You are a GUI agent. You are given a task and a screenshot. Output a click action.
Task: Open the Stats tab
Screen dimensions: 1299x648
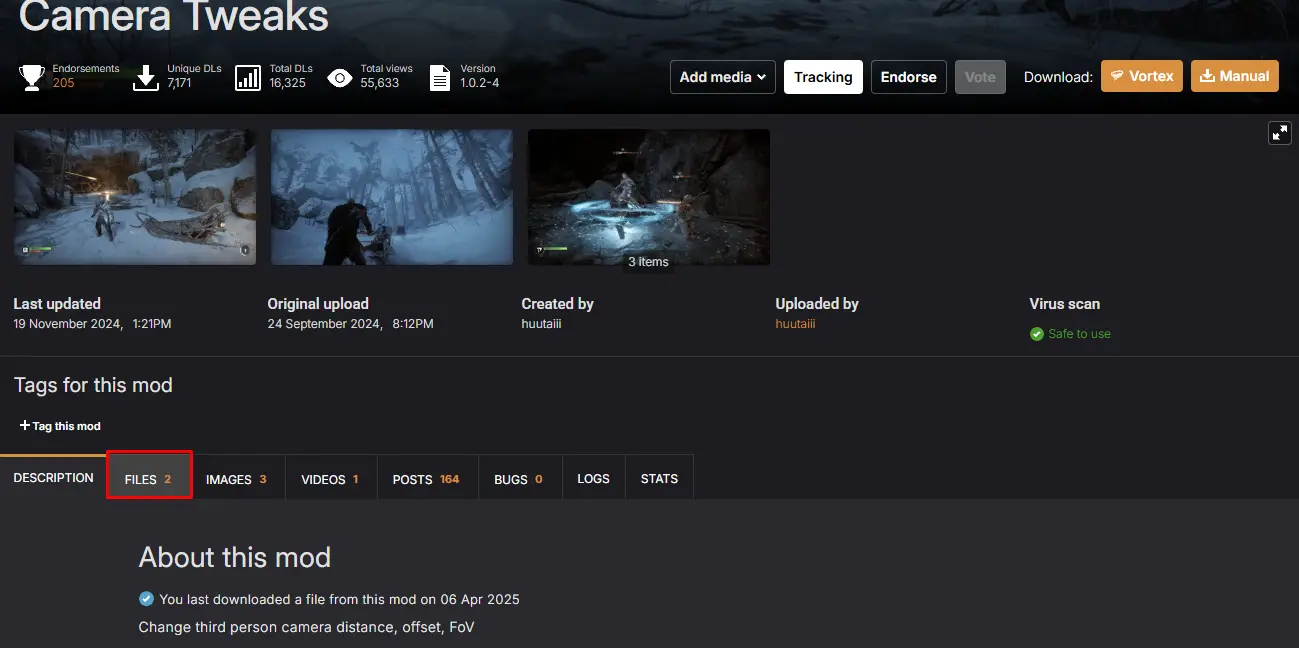[x=659, y=479]
